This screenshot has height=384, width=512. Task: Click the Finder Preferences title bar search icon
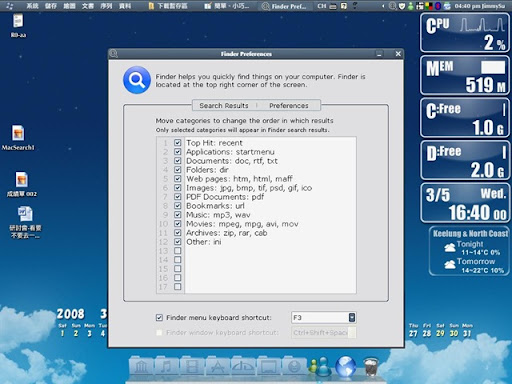tap(114, 54)
